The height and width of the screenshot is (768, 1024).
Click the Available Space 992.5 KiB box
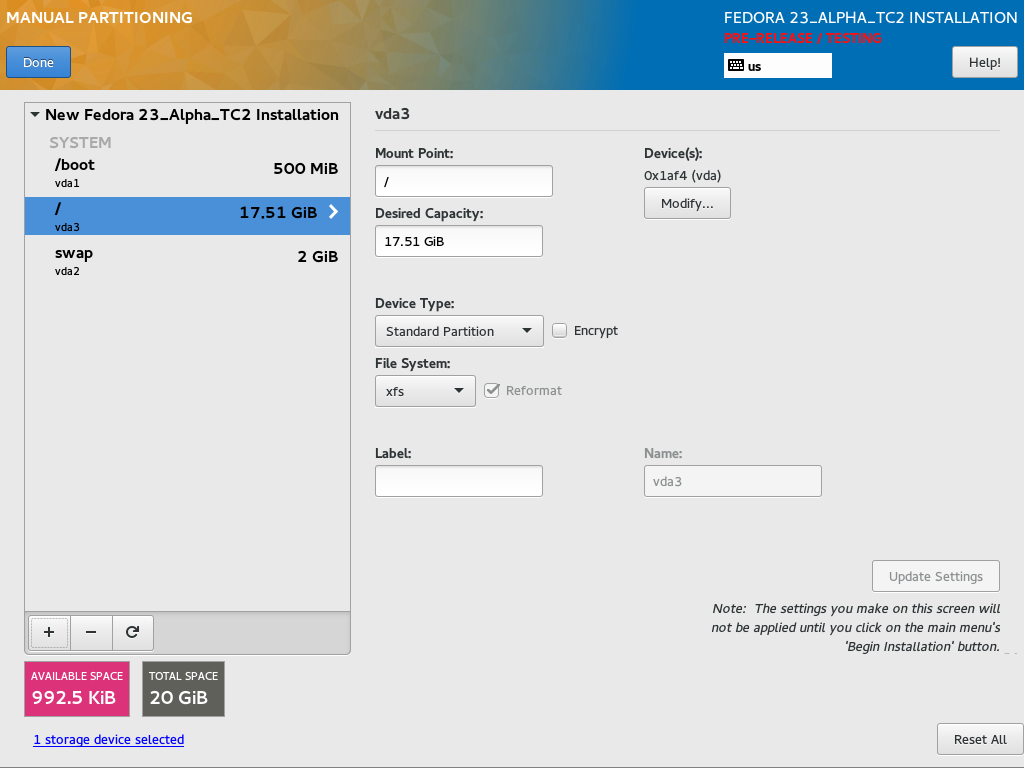[x=77, y=689]
